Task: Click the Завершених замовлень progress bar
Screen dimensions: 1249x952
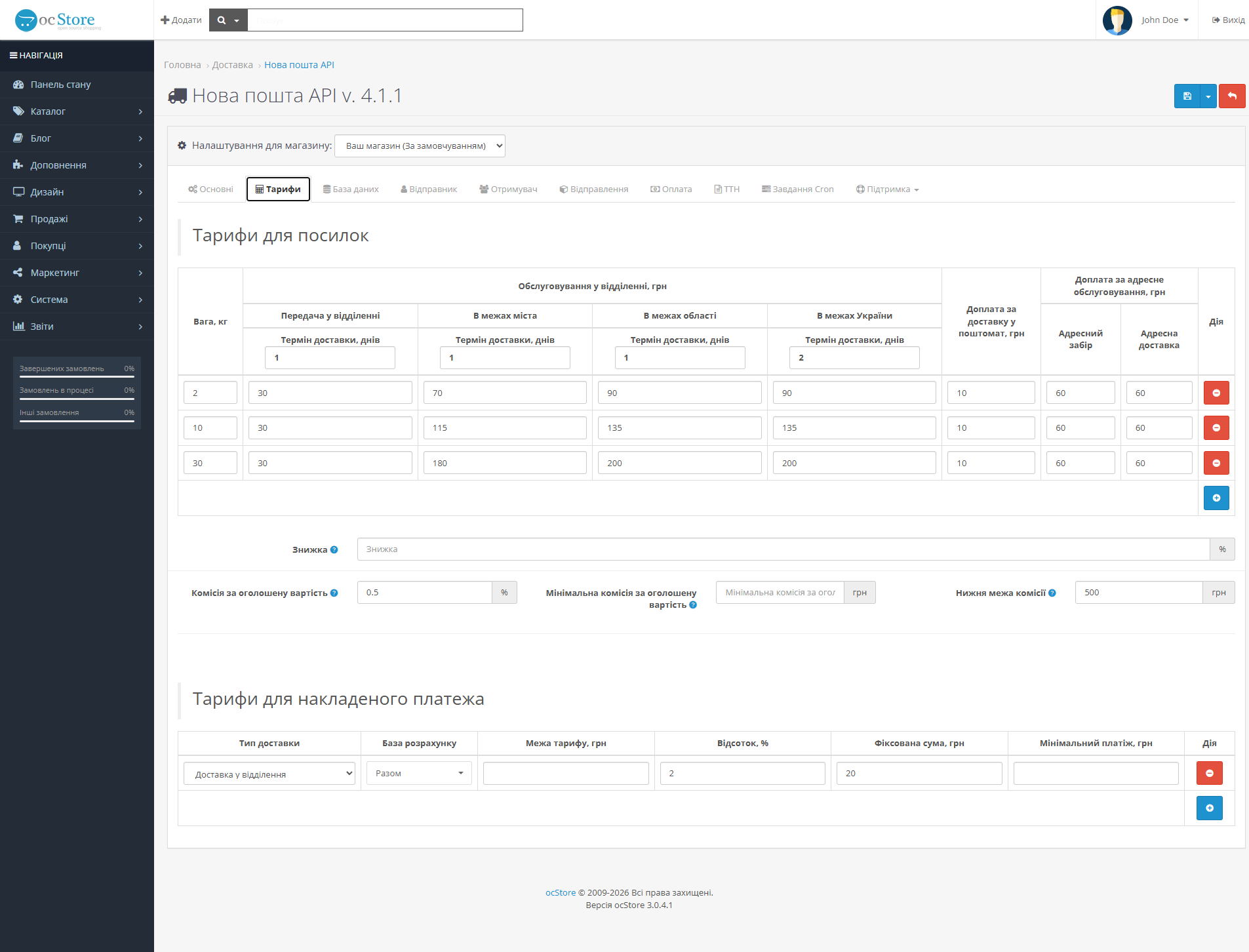Action: click(77, 377)
